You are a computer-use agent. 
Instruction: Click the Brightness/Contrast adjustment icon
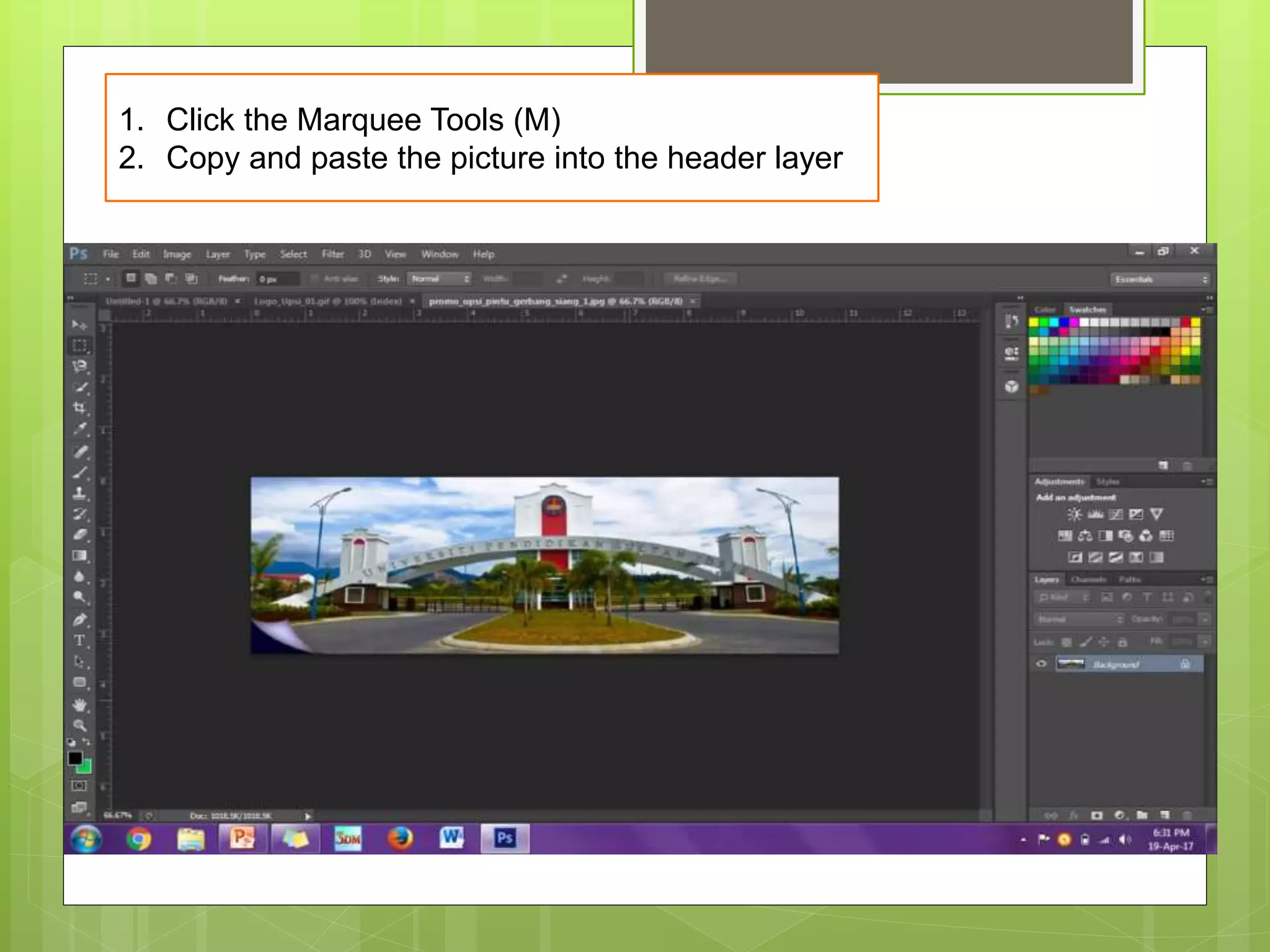click(x=1075, y=514)
